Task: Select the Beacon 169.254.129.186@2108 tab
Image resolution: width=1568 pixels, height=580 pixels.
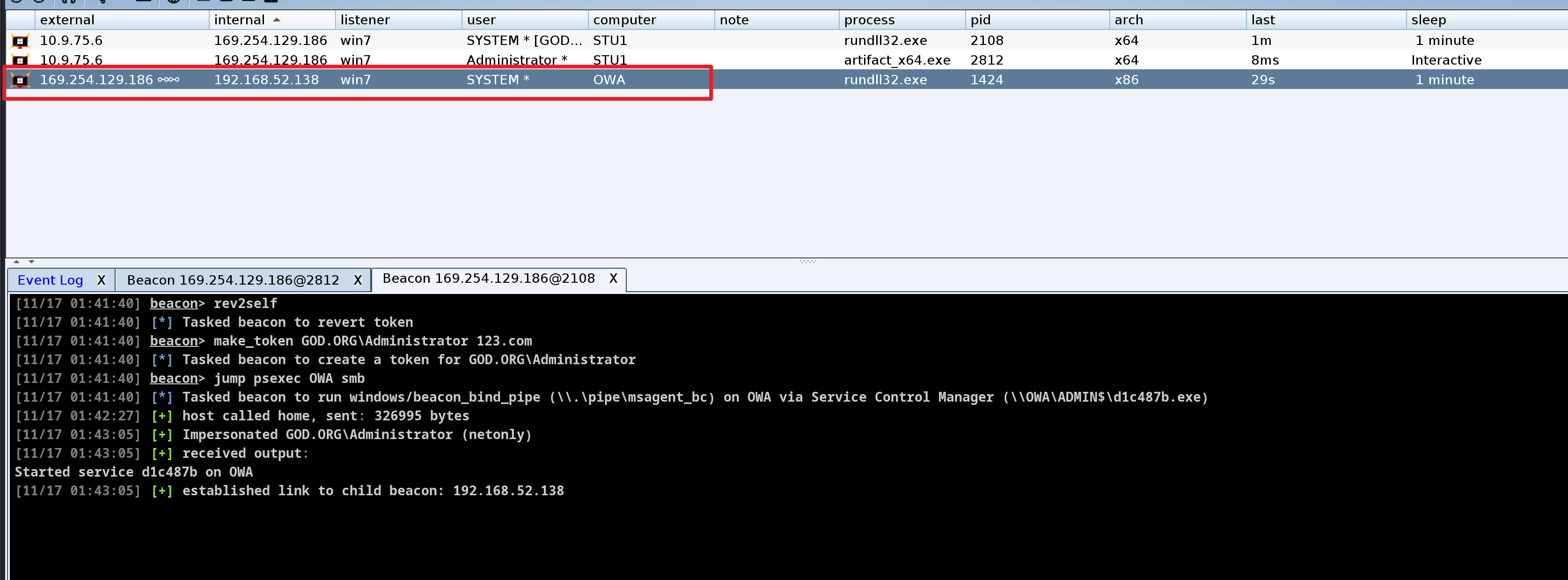Action: click(x=488, y=278)
